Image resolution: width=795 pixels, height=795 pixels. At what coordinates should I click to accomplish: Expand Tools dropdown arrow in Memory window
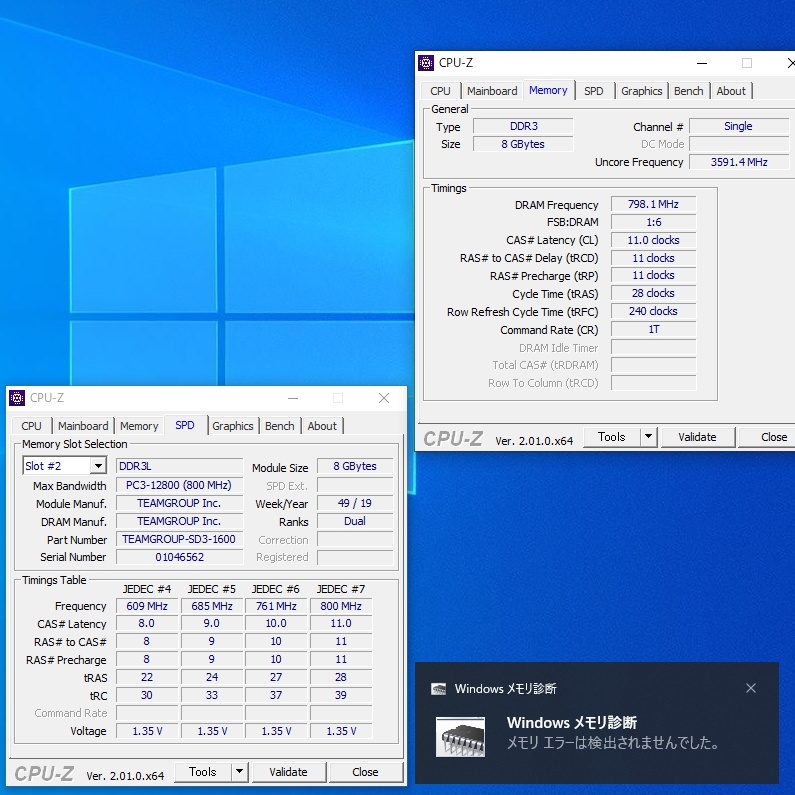[648, 437]
